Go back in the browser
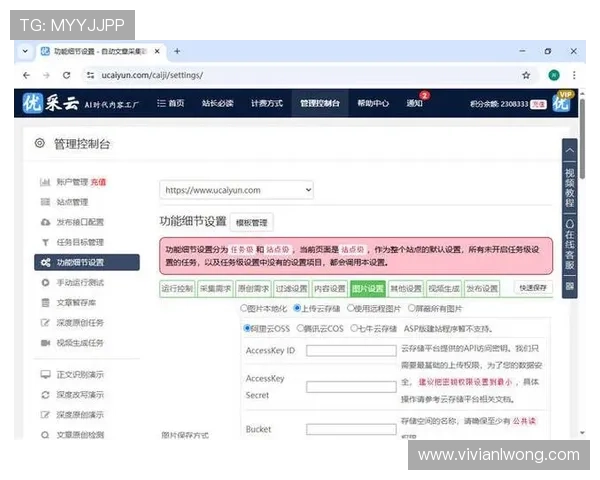 tap(26, 75)
